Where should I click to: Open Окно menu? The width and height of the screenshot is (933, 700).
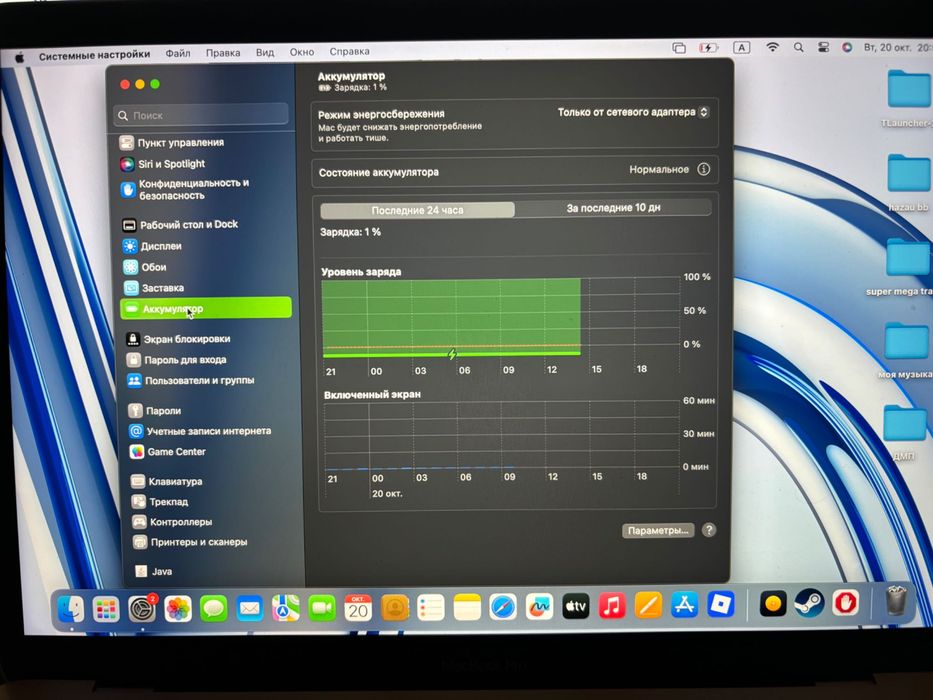coord(302,52)
